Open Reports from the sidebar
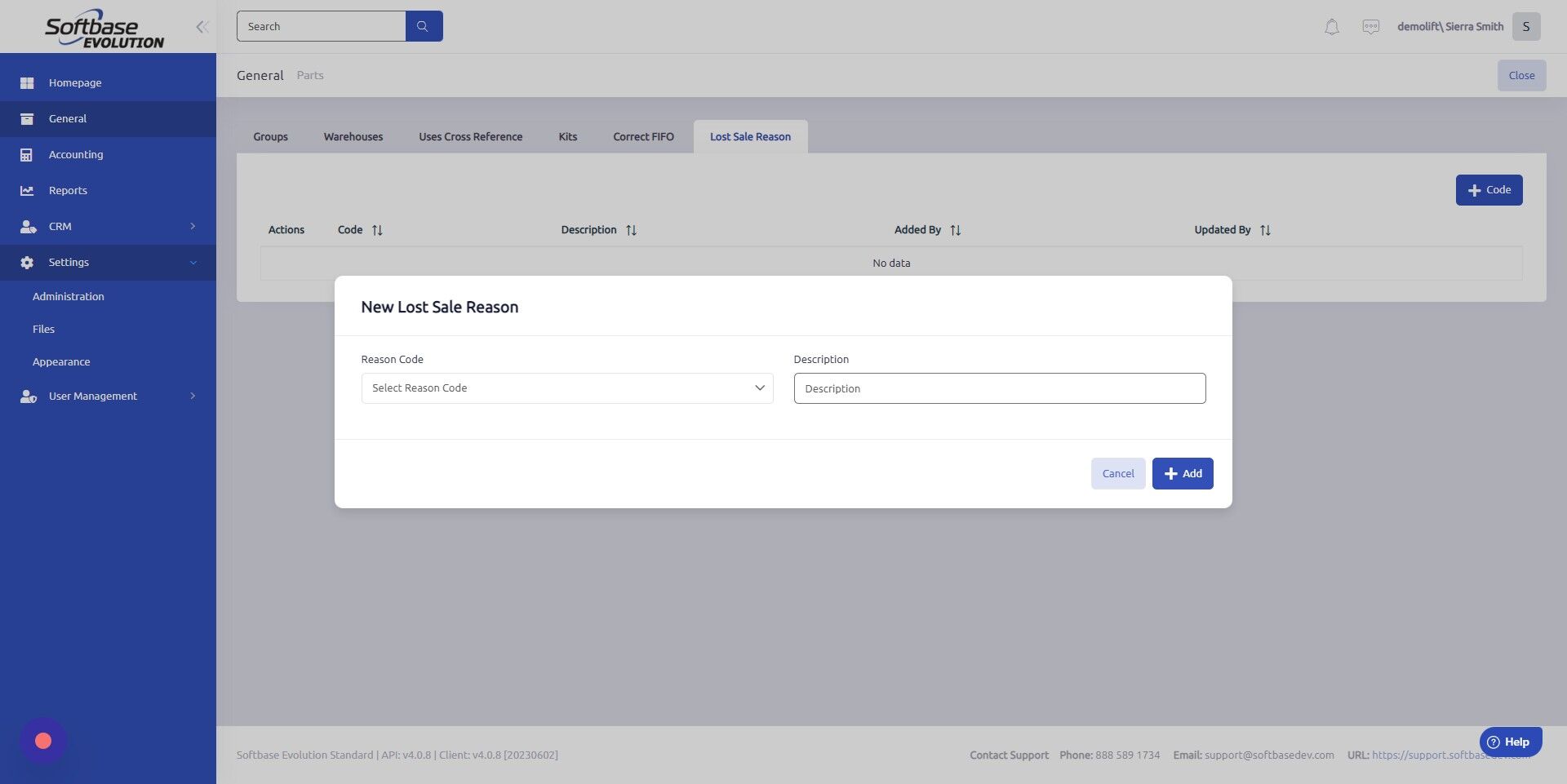1567x784 pixels. (x=67, y=190)
